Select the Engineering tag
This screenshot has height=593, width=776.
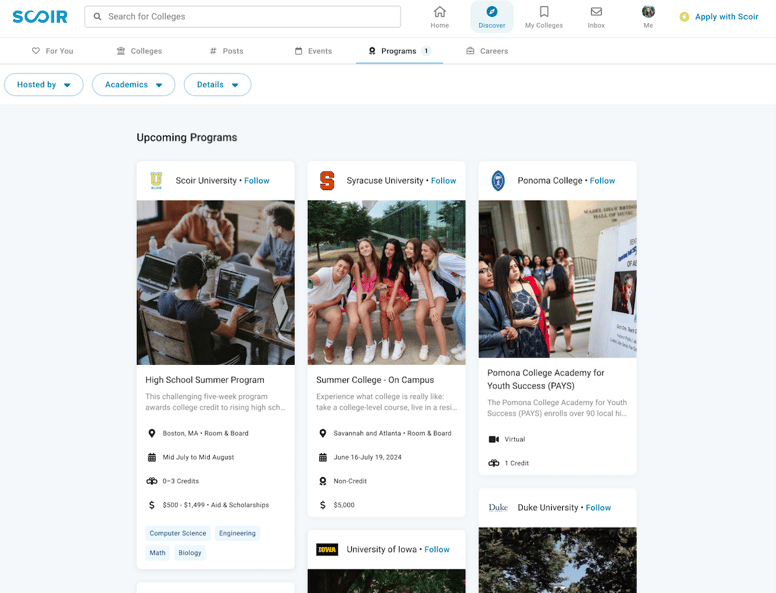coord(238,533)
